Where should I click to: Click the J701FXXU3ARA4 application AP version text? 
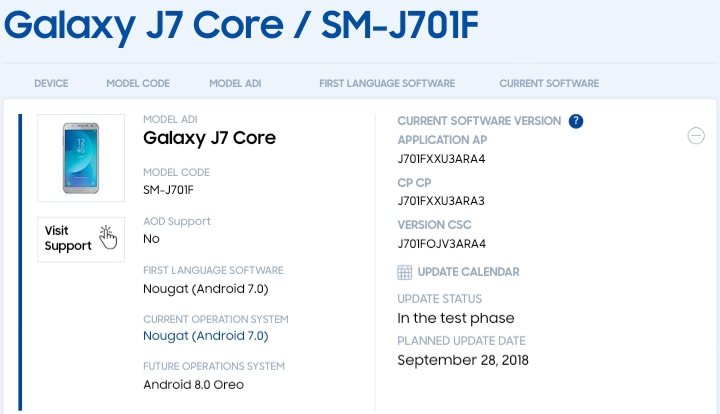point(441,159)
